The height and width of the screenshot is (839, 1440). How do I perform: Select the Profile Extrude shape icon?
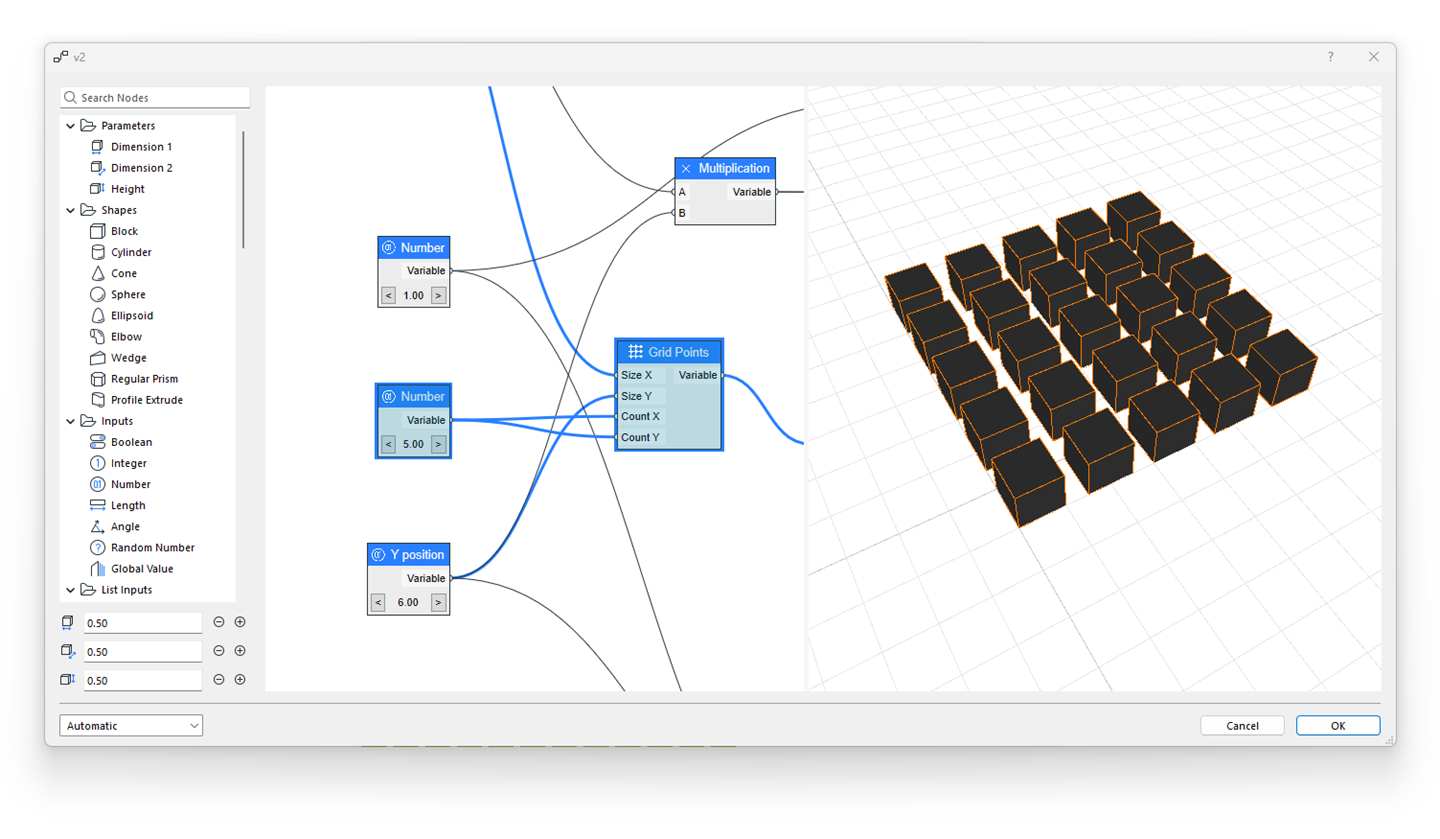point(97,400)
